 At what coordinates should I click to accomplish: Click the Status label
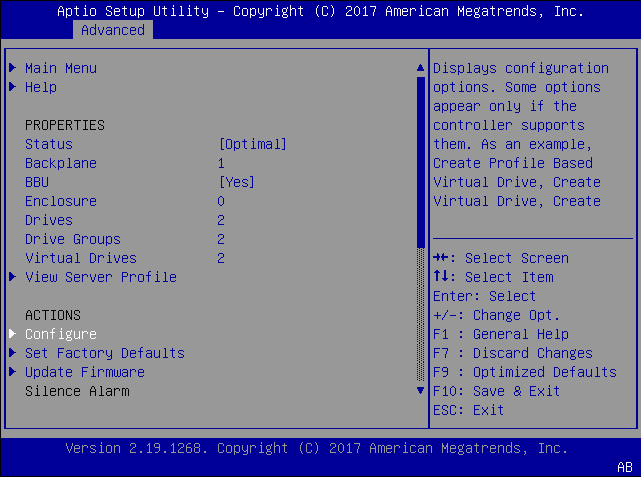(x=49, y=144)
